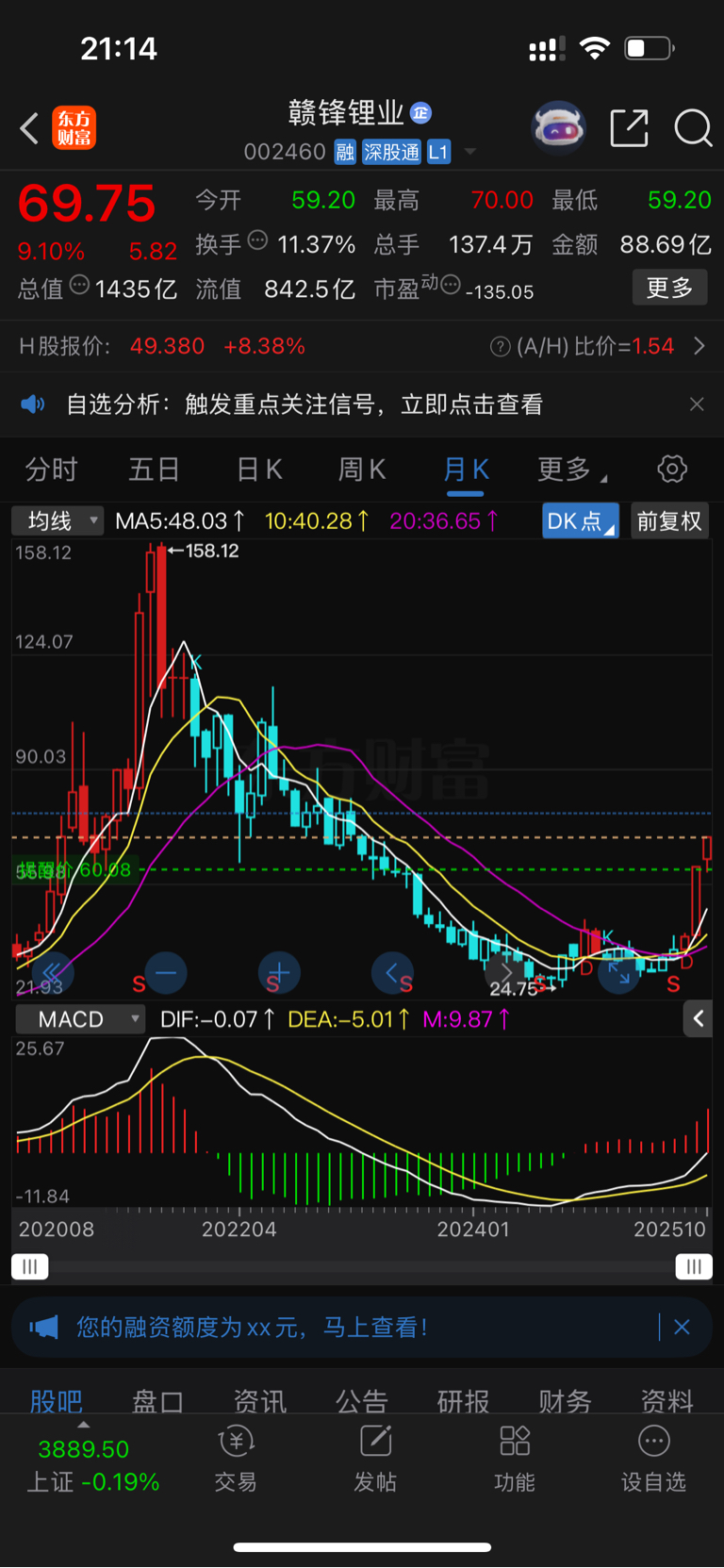
Task: Expand stock details via the arrow beside L1
Action: pos(470,152)
